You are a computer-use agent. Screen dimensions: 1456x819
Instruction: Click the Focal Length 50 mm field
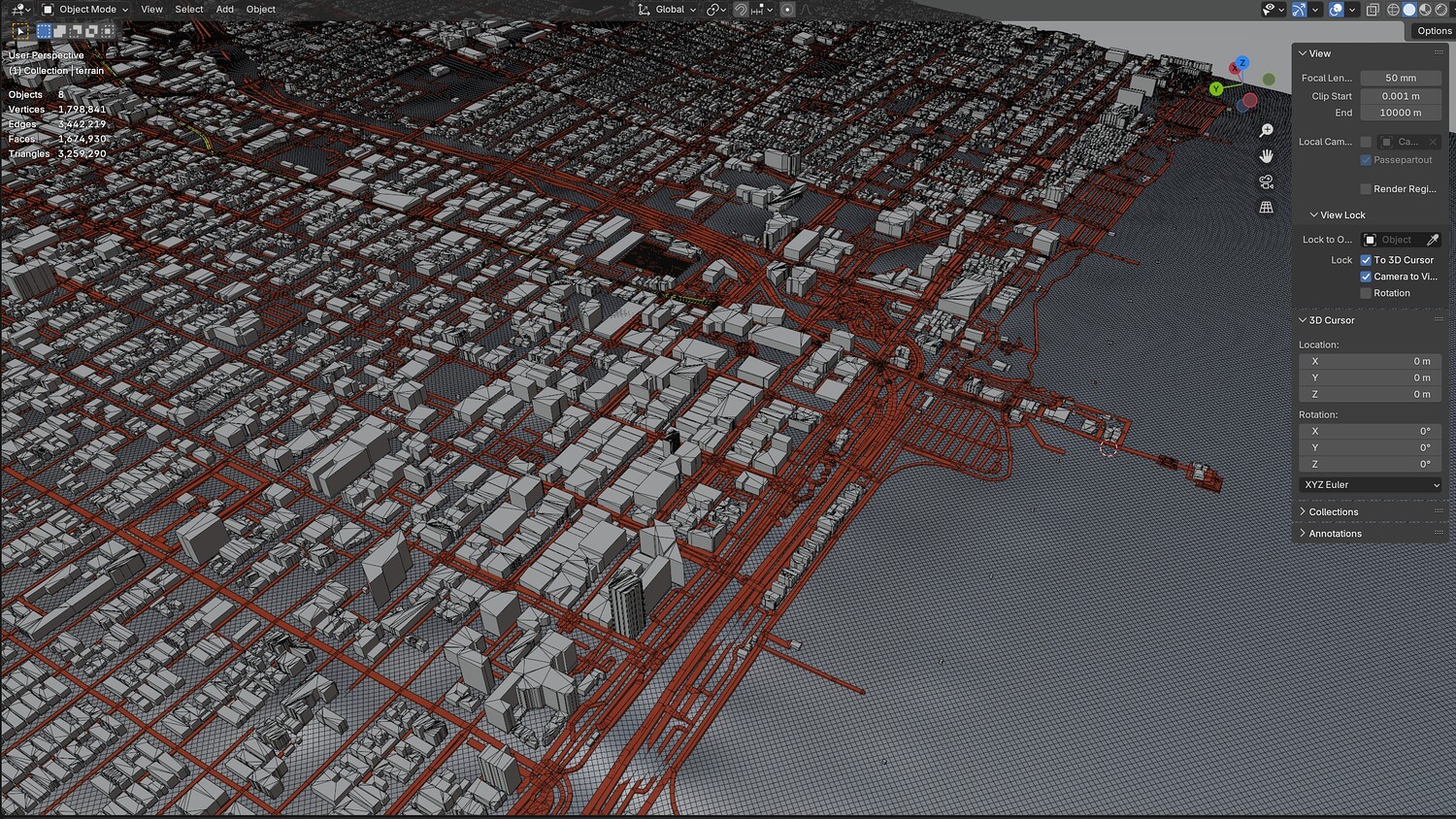tap(1401, 78)
